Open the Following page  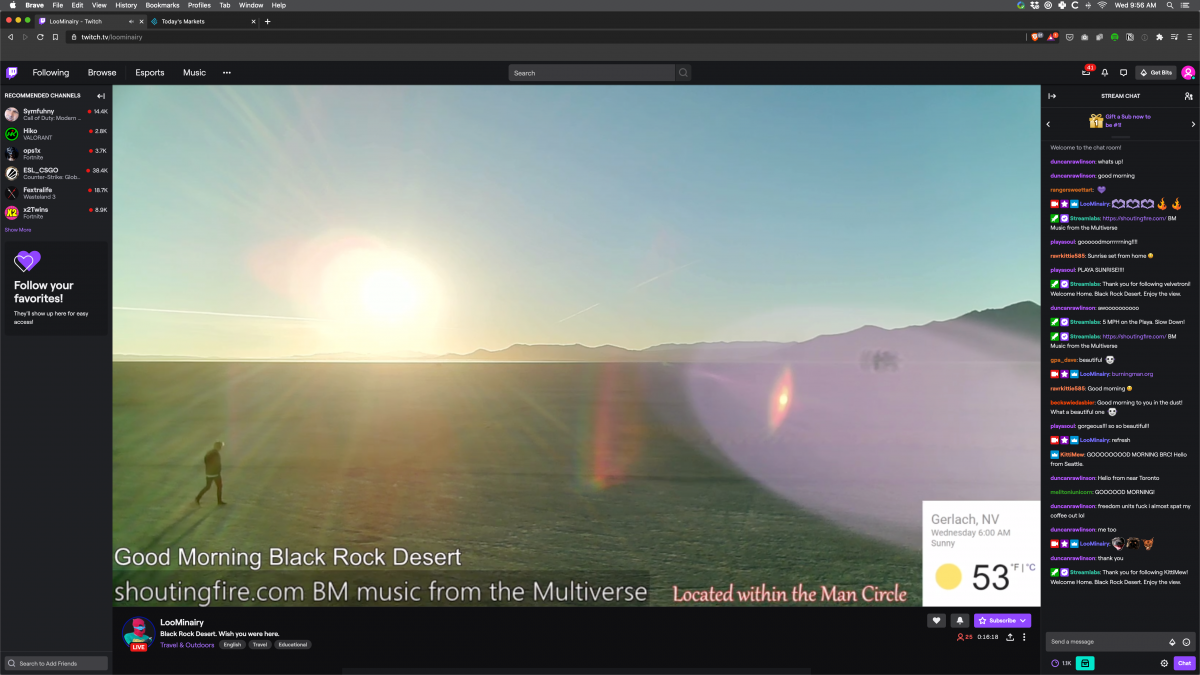pyautogui.click(x=51, y=72)
